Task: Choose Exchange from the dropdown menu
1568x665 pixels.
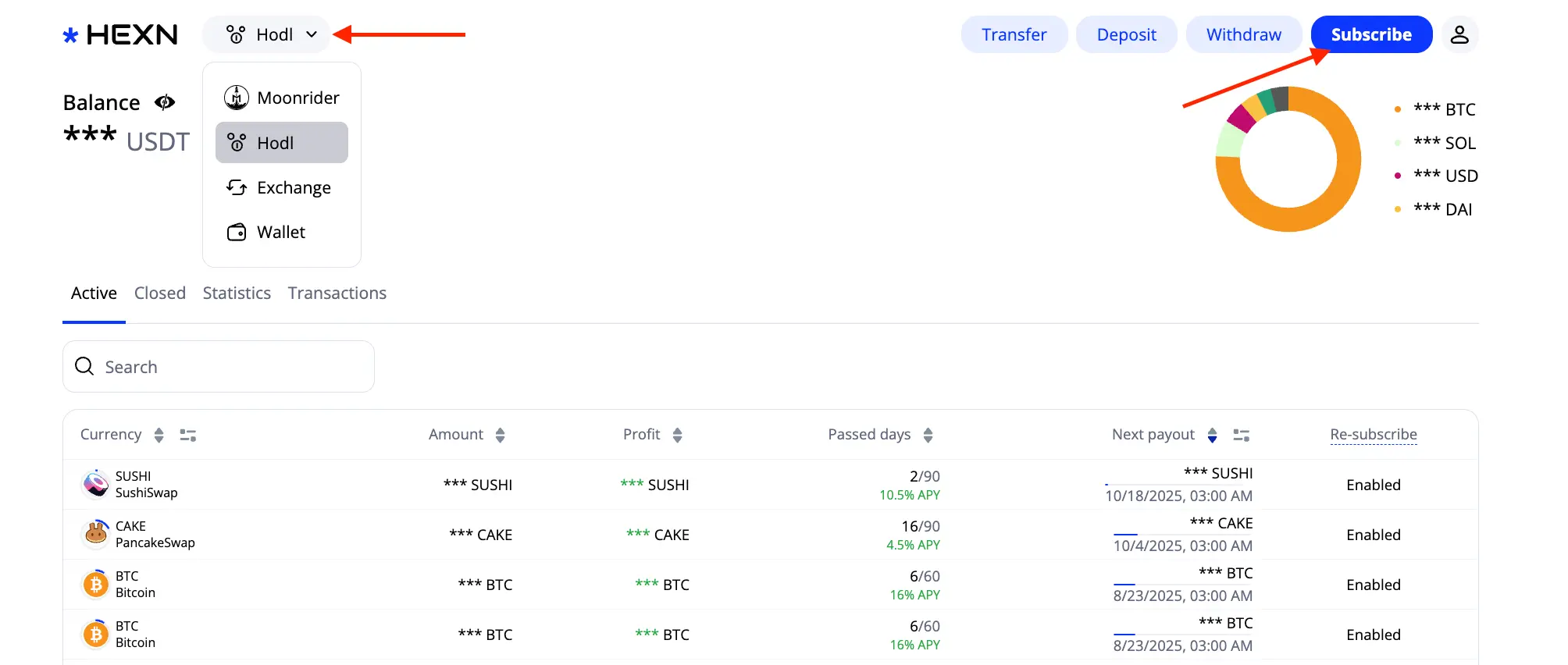Action: point(282,187)
